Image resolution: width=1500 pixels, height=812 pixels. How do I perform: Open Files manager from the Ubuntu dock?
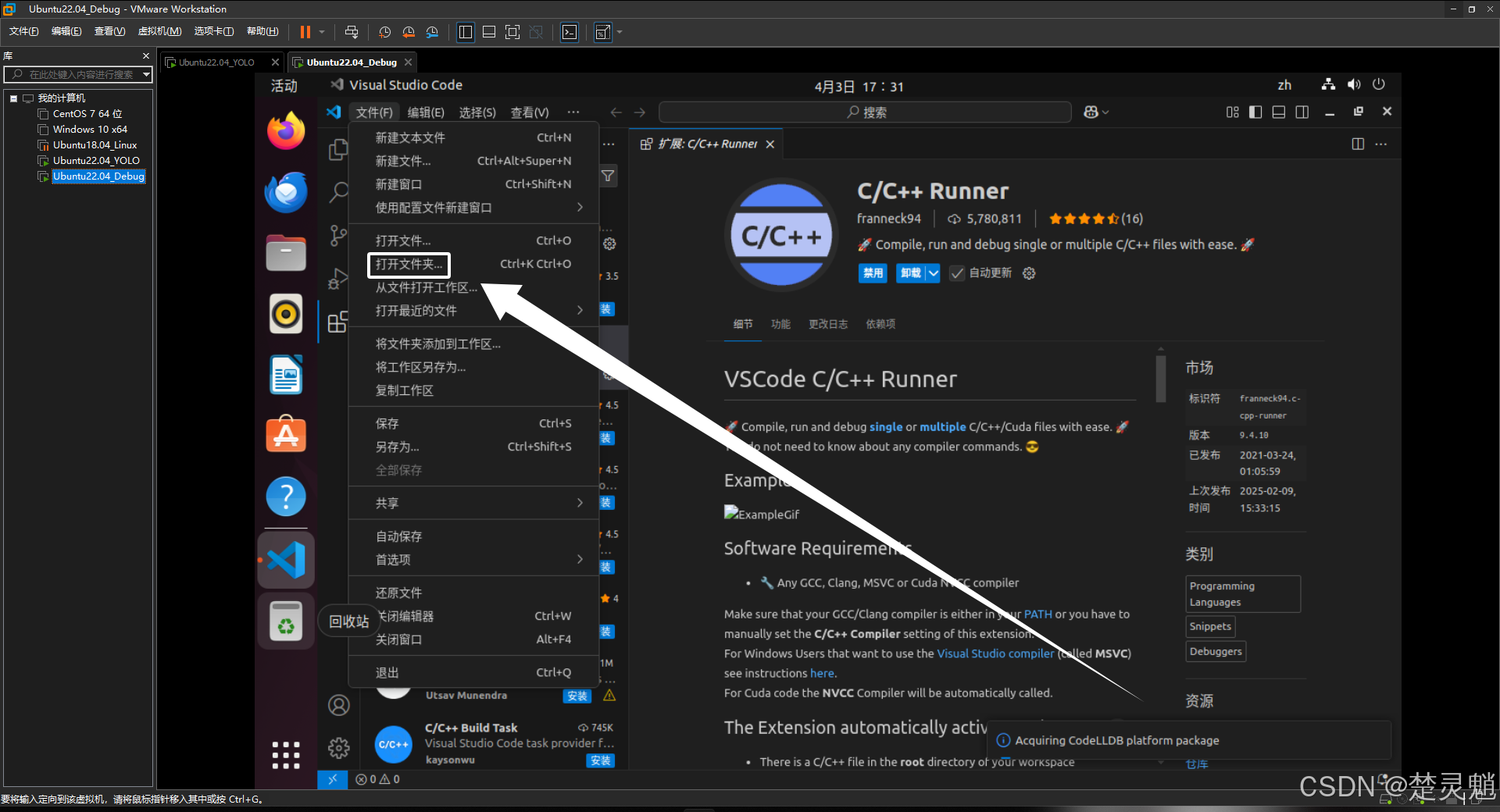[x=286, y=253]
